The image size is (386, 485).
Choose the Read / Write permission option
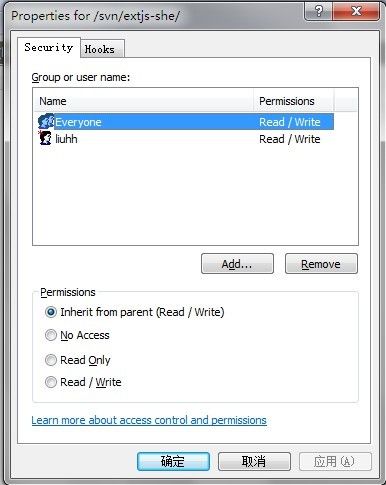51,382
